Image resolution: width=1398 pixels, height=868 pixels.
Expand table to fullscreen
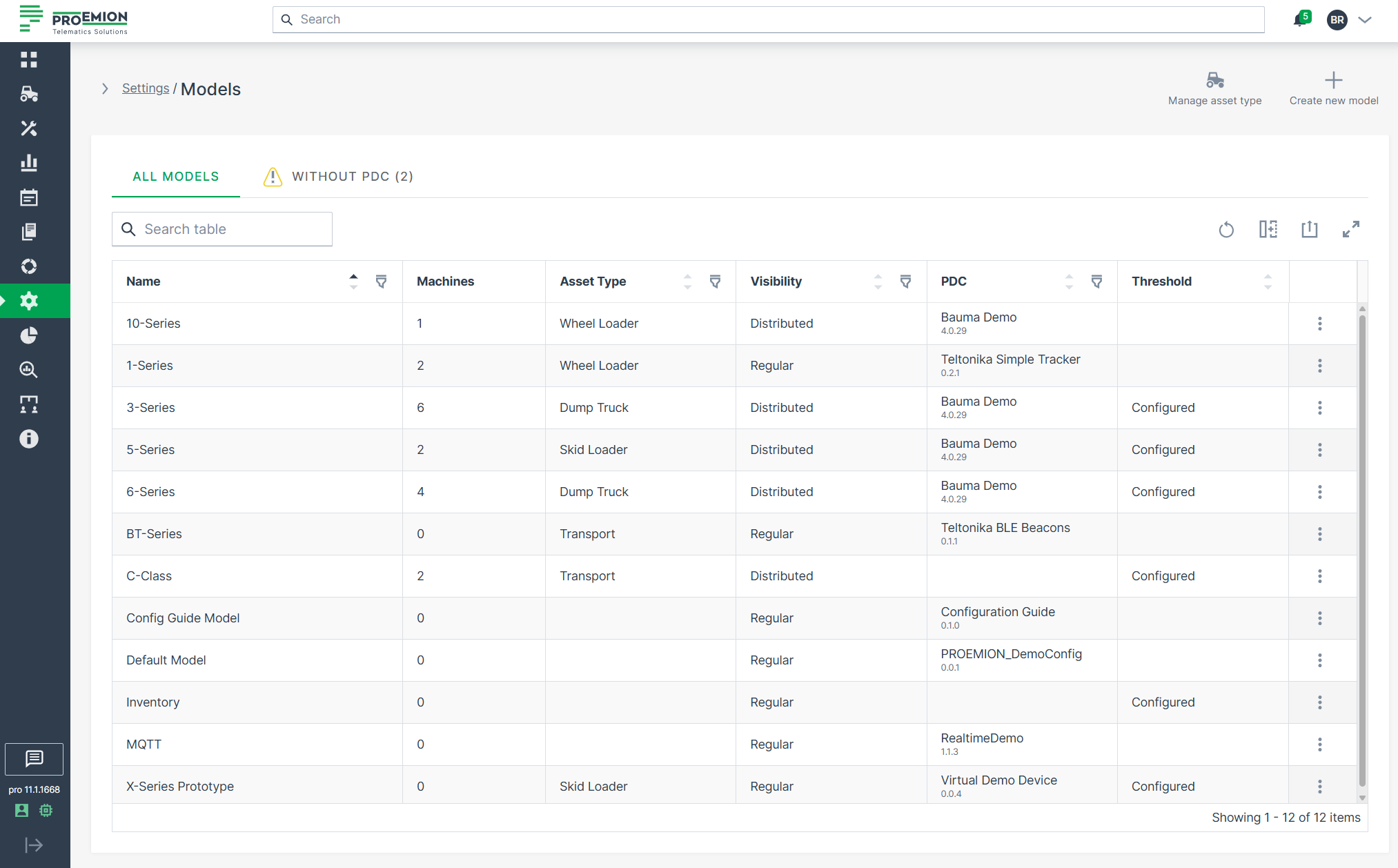click(x=1350, y=229)
